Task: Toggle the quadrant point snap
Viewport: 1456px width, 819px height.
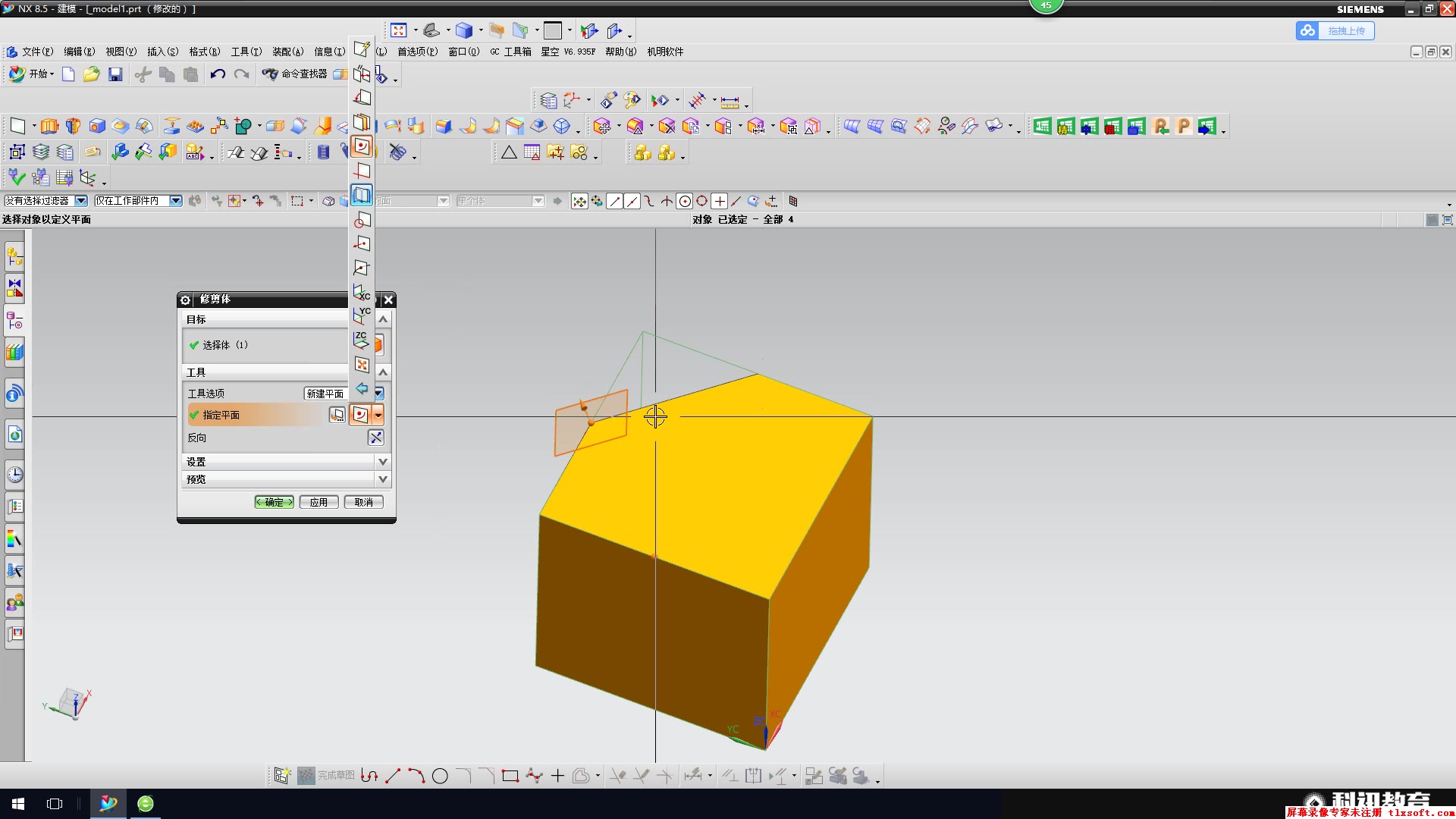Action: 701,201
